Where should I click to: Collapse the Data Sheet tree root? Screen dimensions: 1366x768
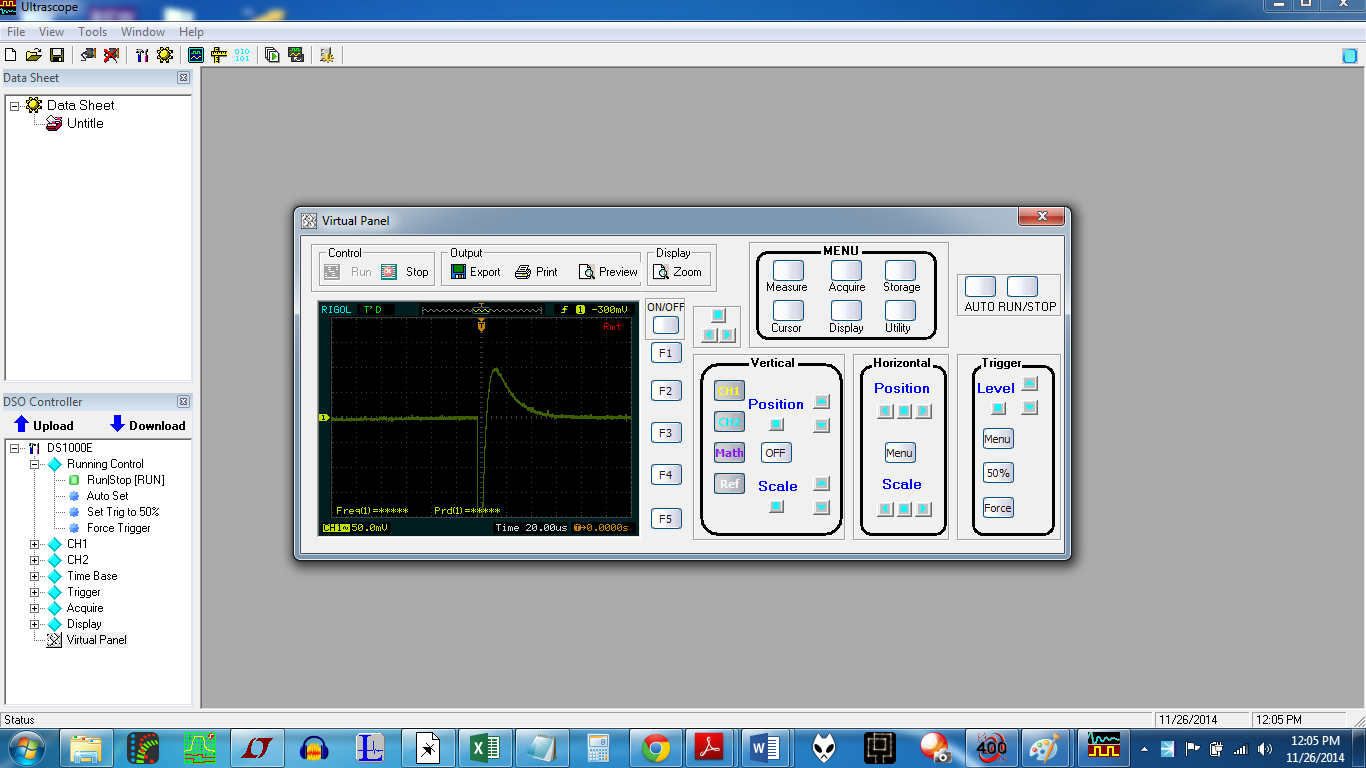15,105
